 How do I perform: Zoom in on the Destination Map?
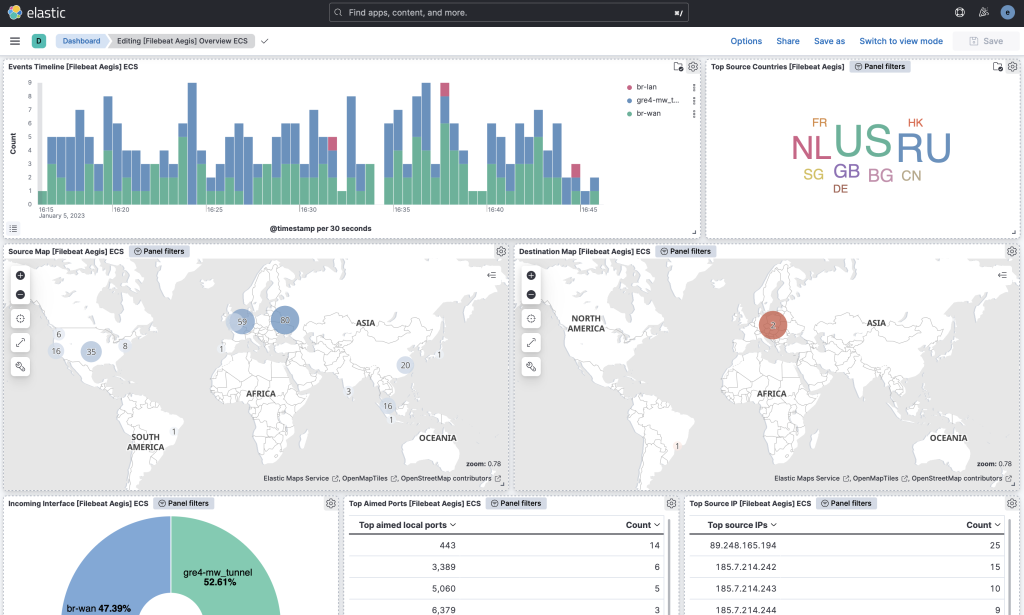click(x=531, y=276)
